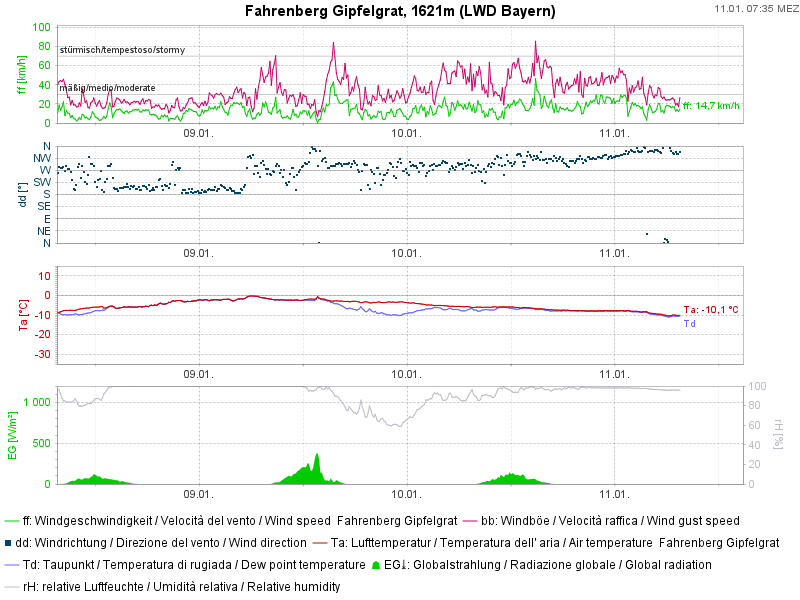Click the 'Ta: -10,1 °C' temperature readout
Viewport: 800px width, 600px height.
710,310
